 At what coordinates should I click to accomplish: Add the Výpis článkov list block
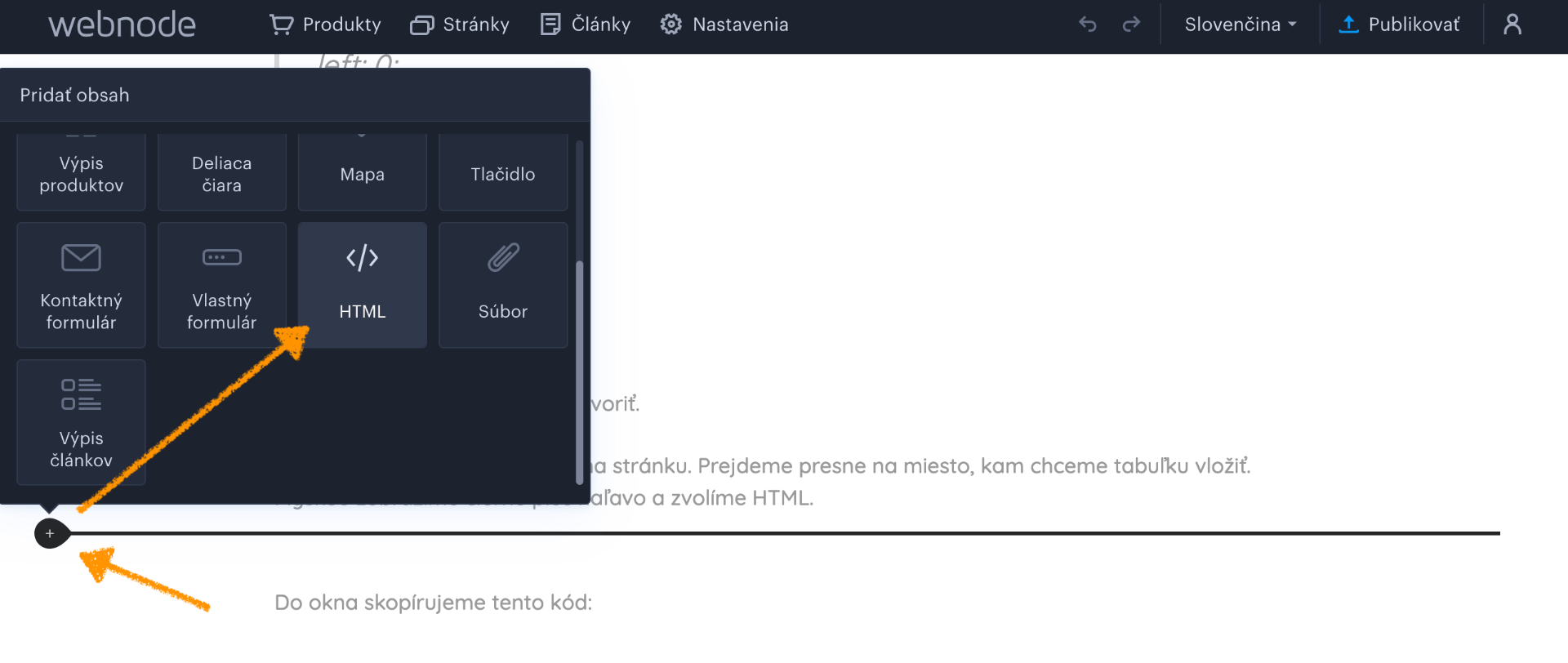coord(81,422)
